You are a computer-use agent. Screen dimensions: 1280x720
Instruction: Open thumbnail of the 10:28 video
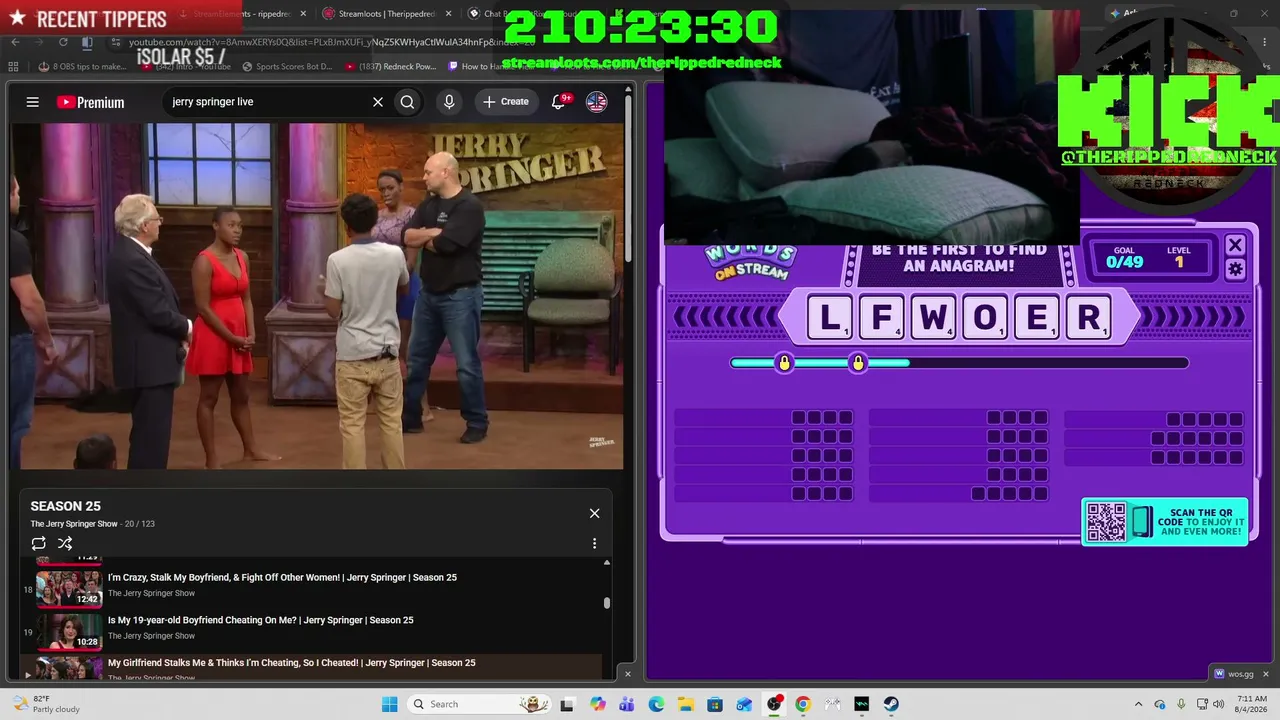69,632
